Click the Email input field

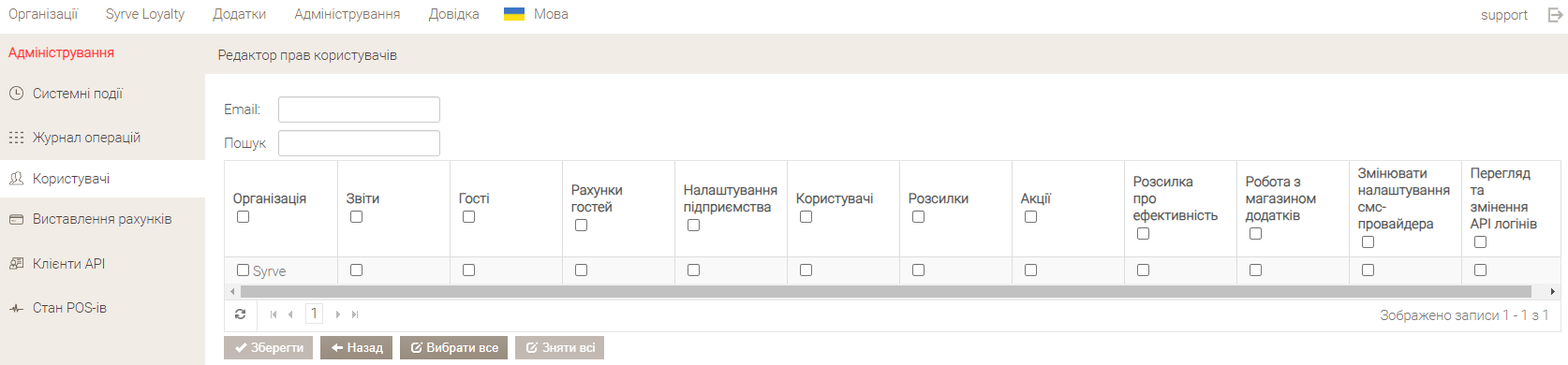[x=359, y=109]
